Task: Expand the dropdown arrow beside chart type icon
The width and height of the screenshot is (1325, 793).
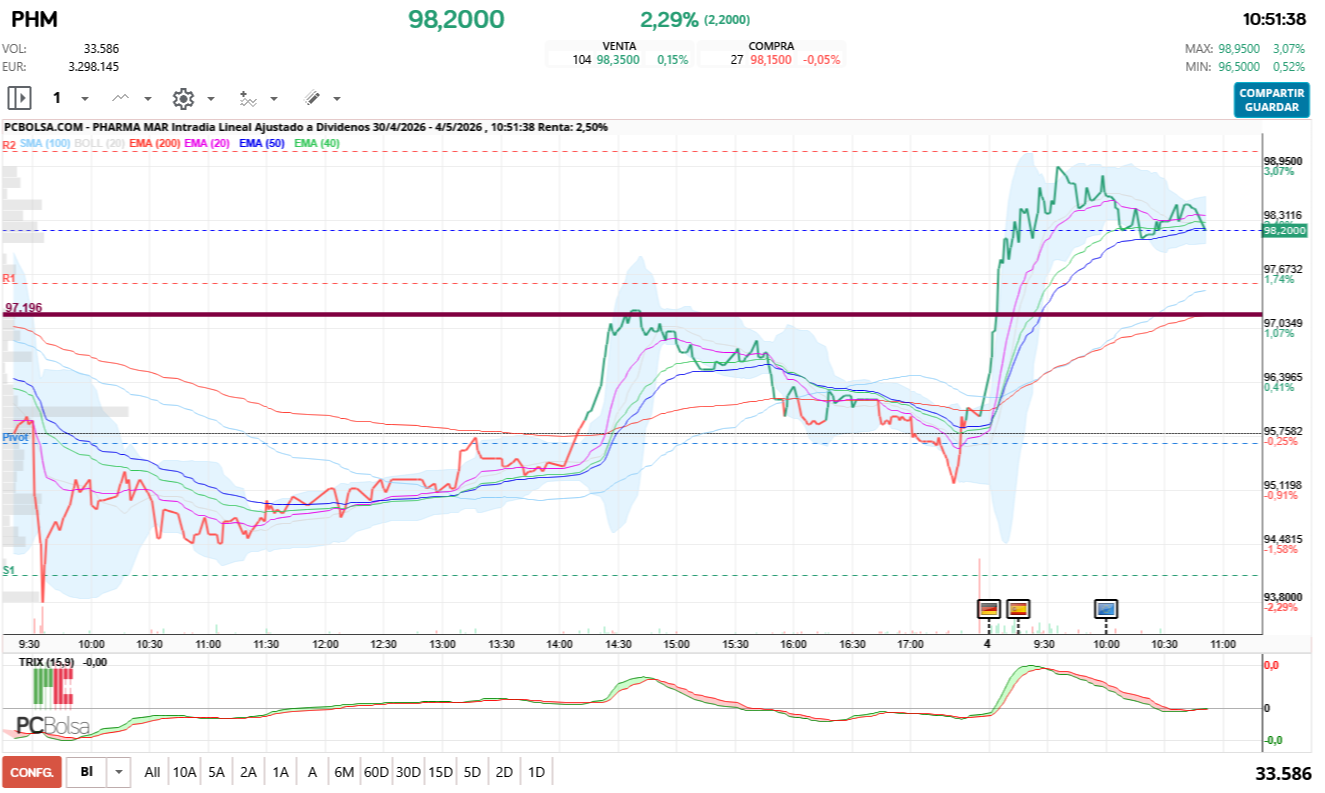Action: pyautogui.click(x=148, y=99)
